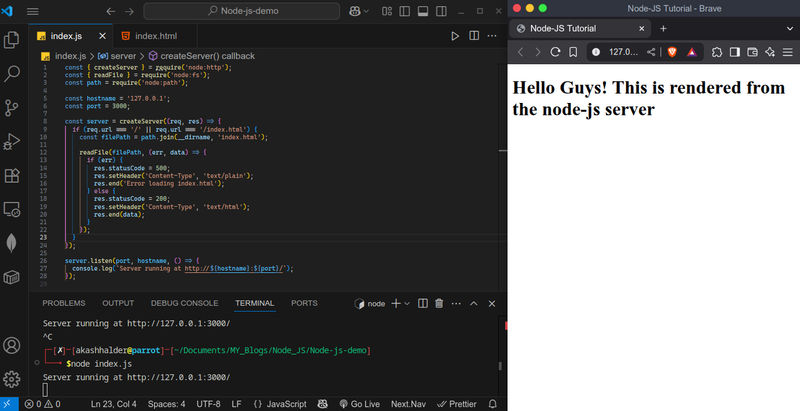Kill the terminal with the trash icon
This screenshot has height=411, width=800.
[439, 303]
